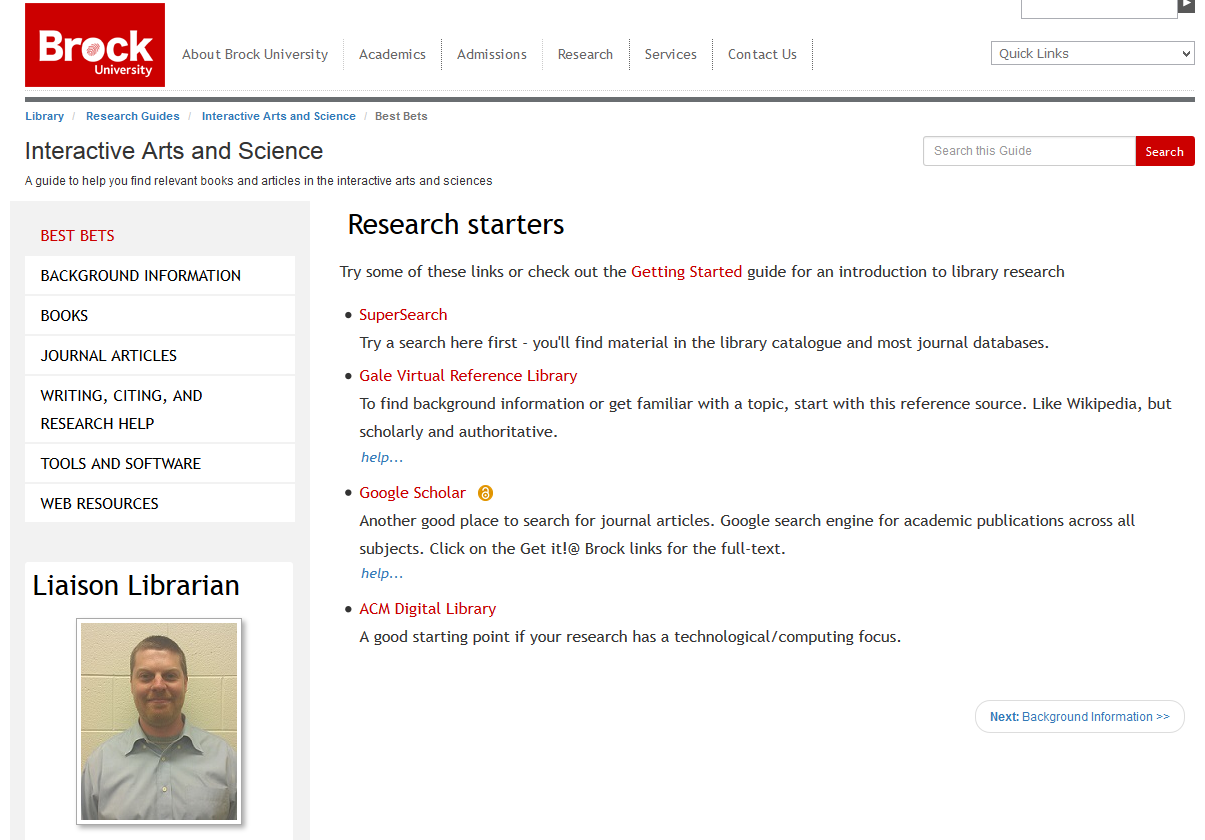The image size is (1205, 840).
Task: Click the open access icon beside Google Scholar
Action: tap(486, 493)
